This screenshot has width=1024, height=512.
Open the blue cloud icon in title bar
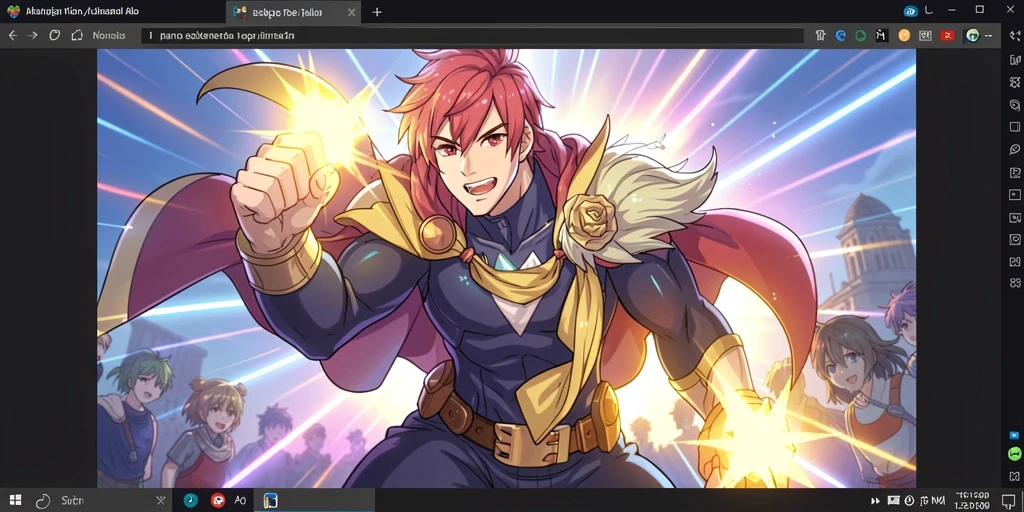tap(910, 11)
